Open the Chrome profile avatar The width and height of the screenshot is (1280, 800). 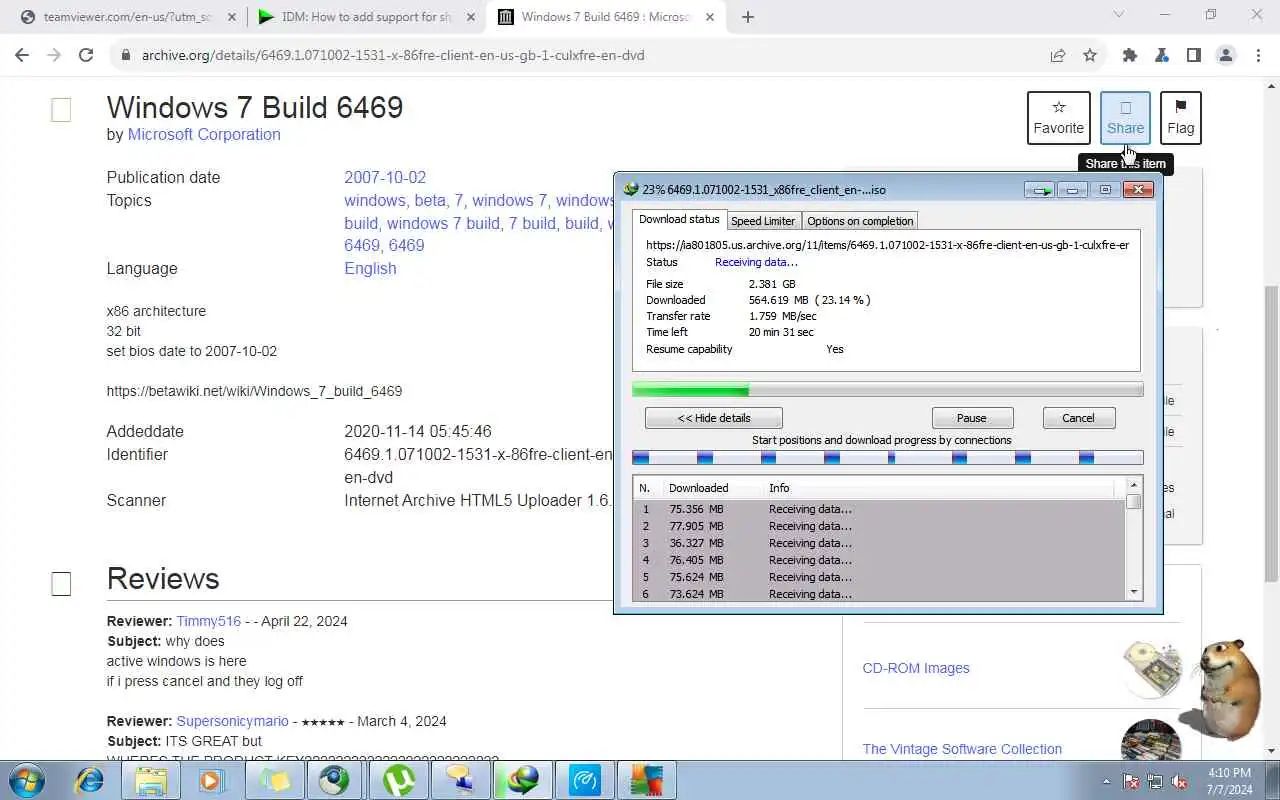click(x=1226, y=55)
